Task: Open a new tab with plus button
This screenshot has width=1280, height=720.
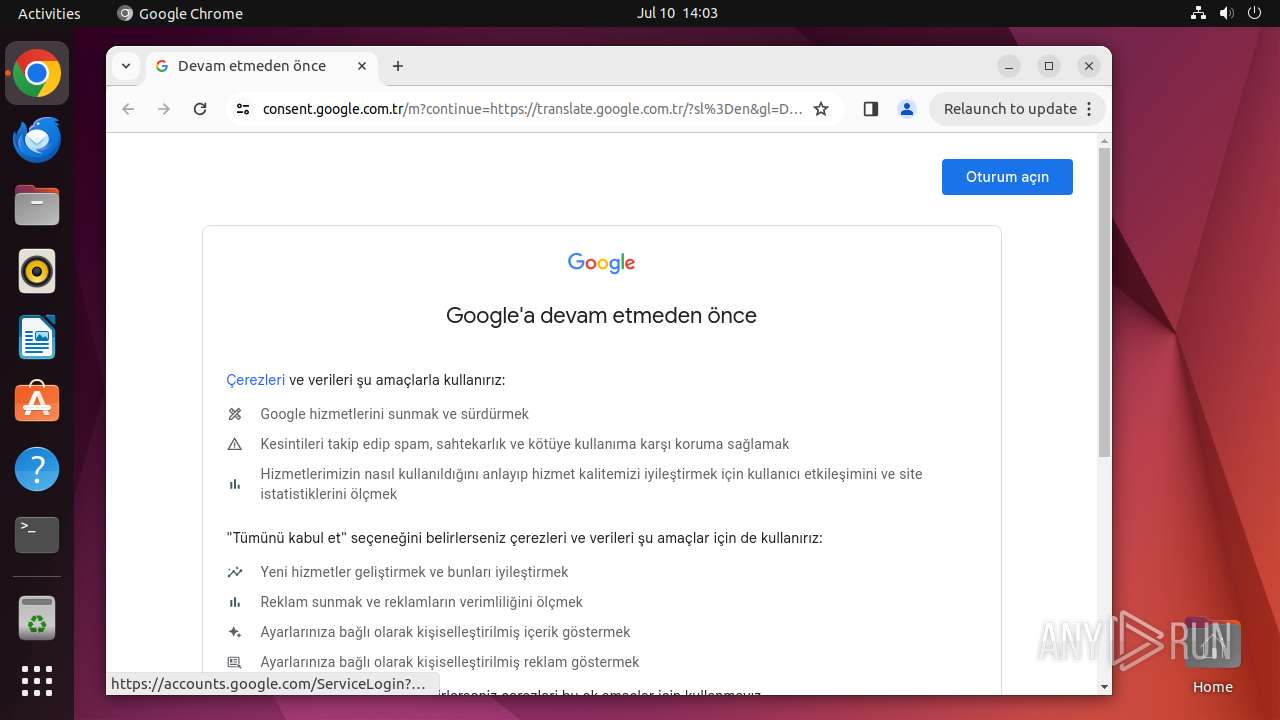Action: (398, 66)
